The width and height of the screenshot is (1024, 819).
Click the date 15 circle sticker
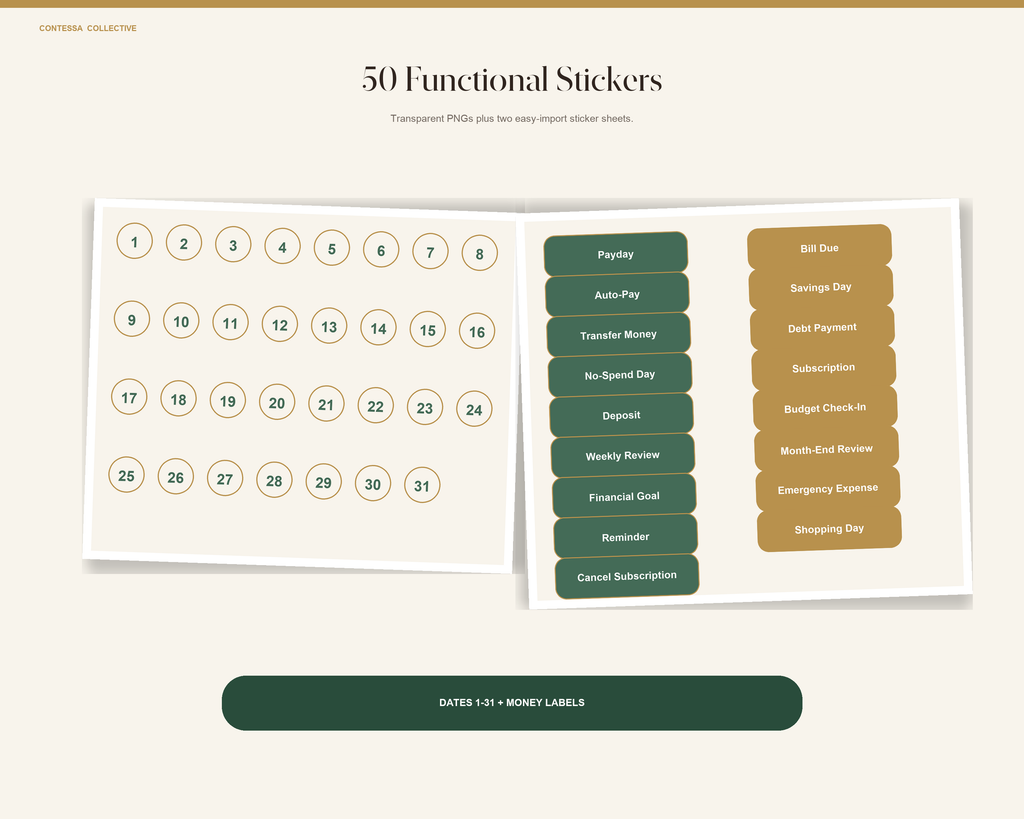[x=428, y=329]
